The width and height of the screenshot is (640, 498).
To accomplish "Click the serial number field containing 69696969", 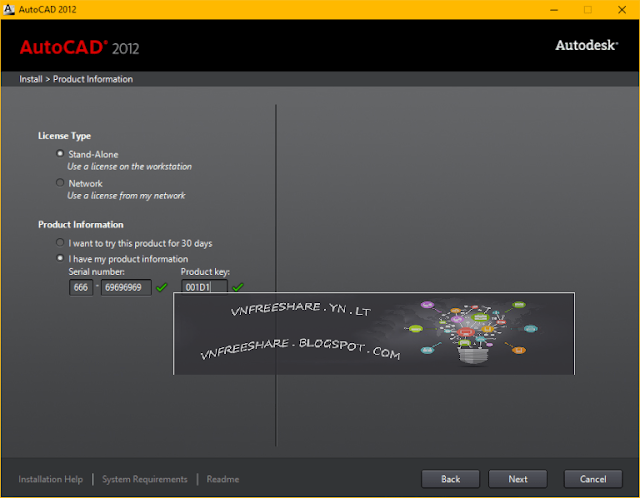I will [126, 287].
